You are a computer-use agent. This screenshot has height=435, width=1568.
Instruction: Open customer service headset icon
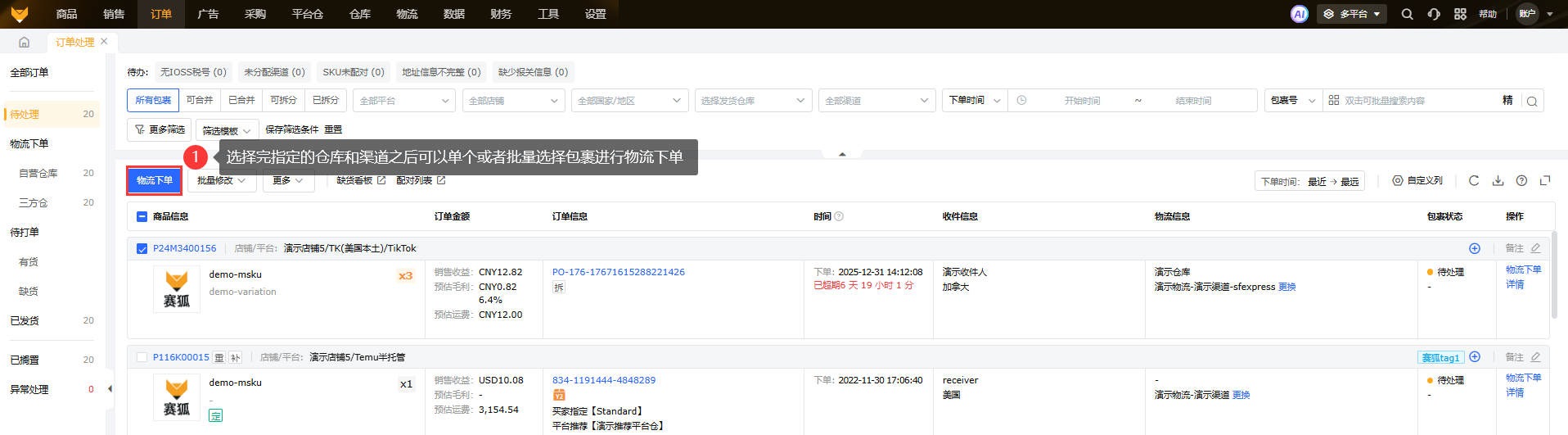pos(1434,14)
